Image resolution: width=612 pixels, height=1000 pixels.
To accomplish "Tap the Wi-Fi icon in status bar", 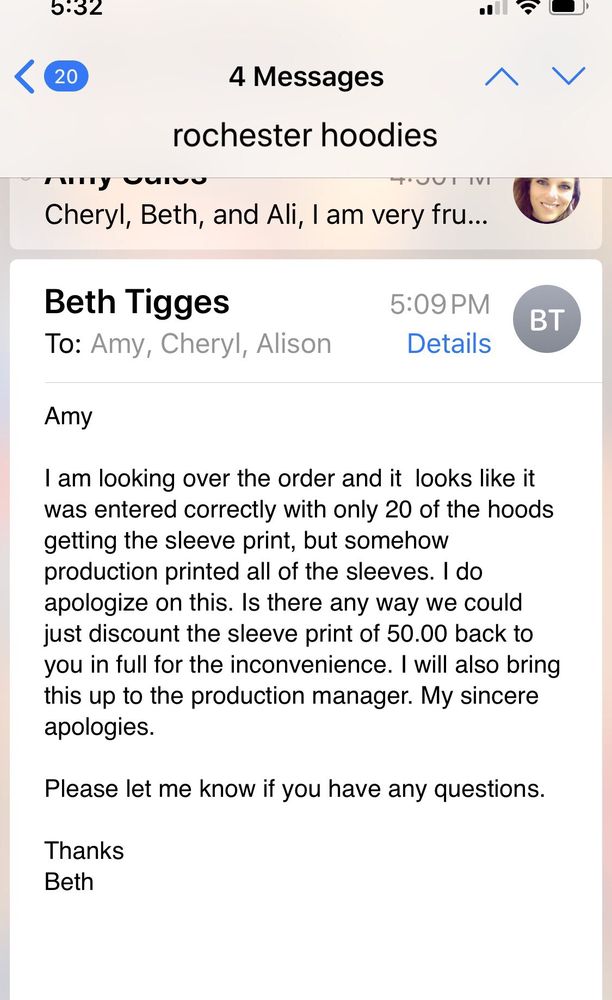I will click(x=527, y=8).
